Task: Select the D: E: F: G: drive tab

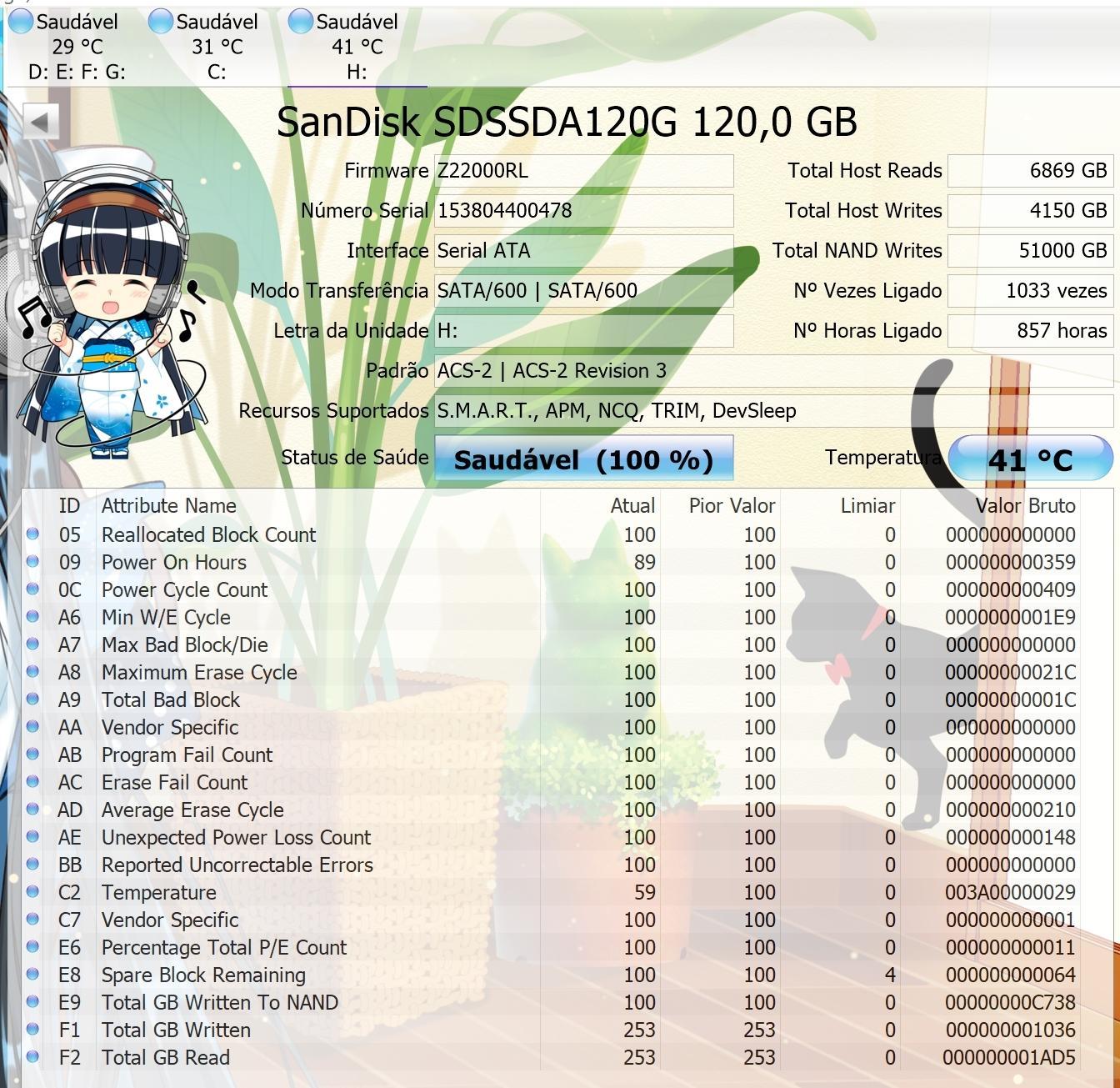Action: [x=76, y=47]
